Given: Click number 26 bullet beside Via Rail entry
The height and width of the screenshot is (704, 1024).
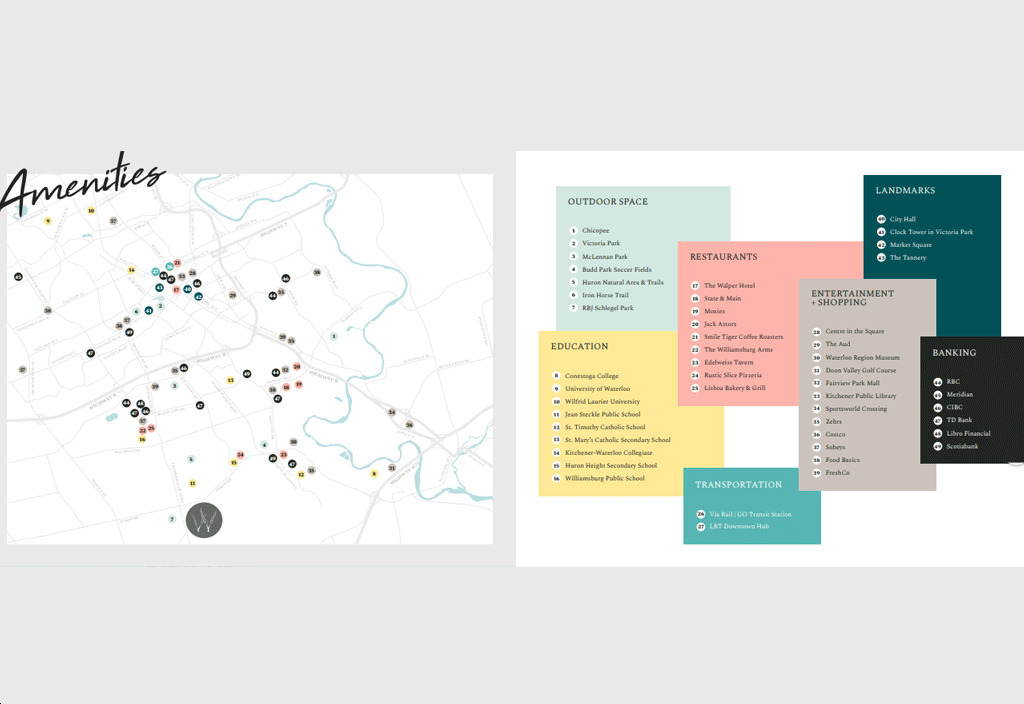Looking at the screenshot, I should click(x=701, y=514).
